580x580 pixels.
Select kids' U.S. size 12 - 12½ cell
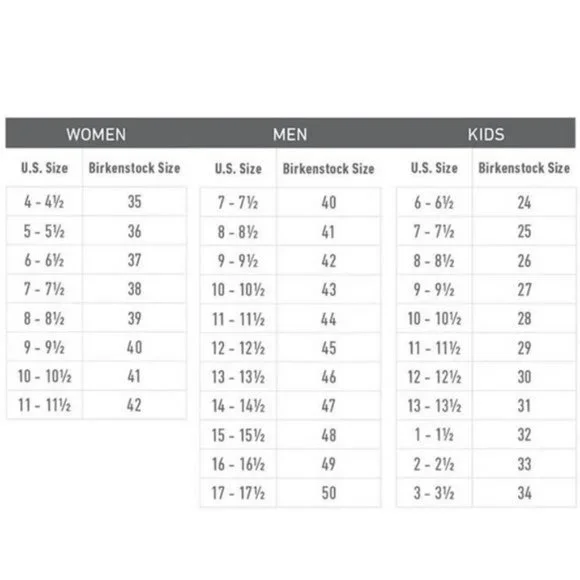click(434, 377)
